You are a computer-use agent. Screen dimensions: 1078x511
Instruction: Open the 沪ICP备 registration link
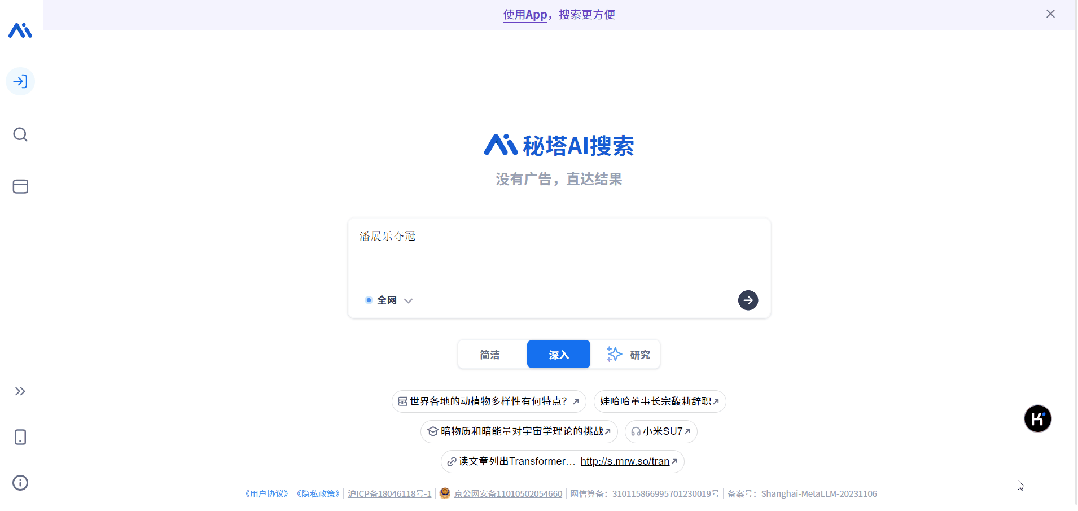(x=390, y=494)
